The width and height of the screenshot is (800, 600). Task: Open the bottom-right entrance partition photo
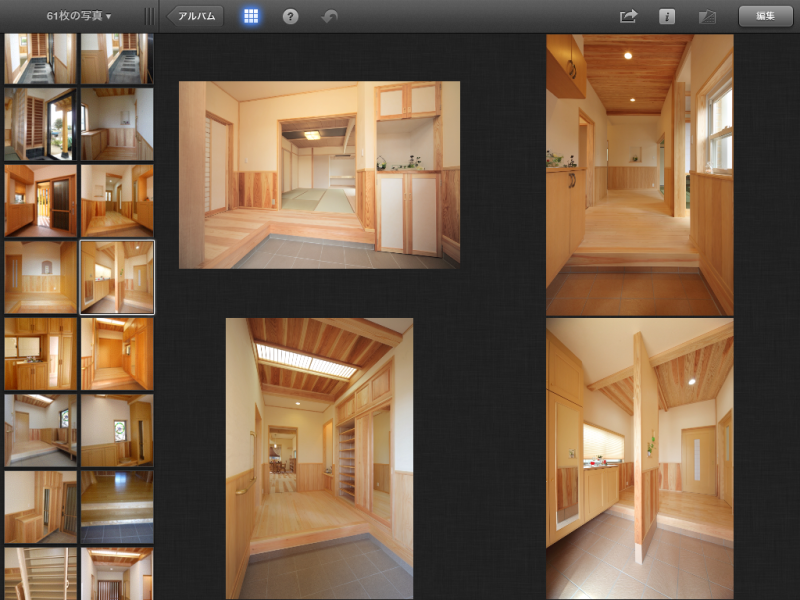(639, 458)
